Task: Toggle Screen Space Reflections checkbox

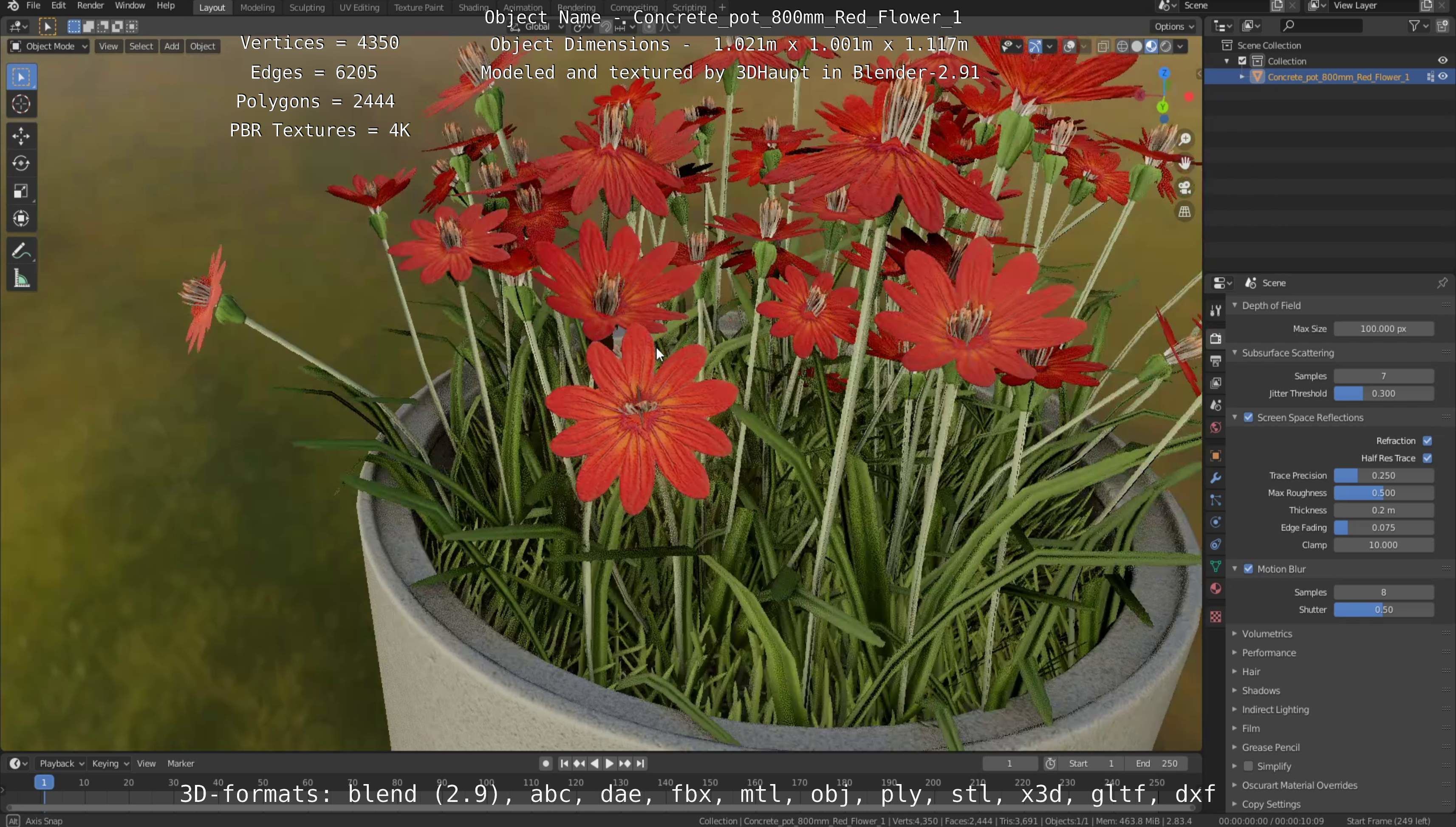Action: (1248, 417)
